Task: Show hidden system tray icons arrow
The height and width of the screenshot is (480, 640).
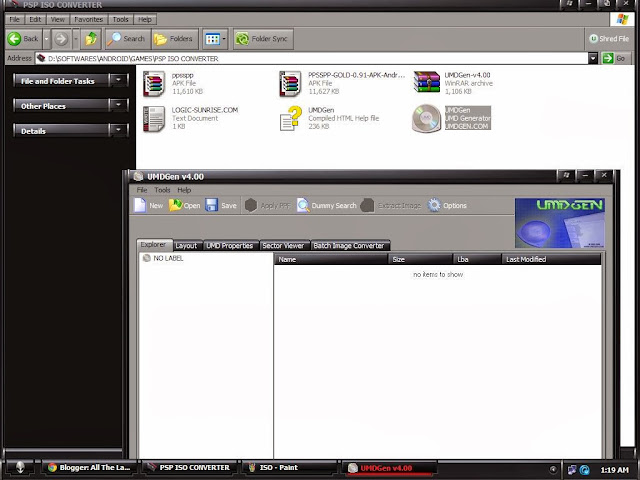Action: (553, 469)
